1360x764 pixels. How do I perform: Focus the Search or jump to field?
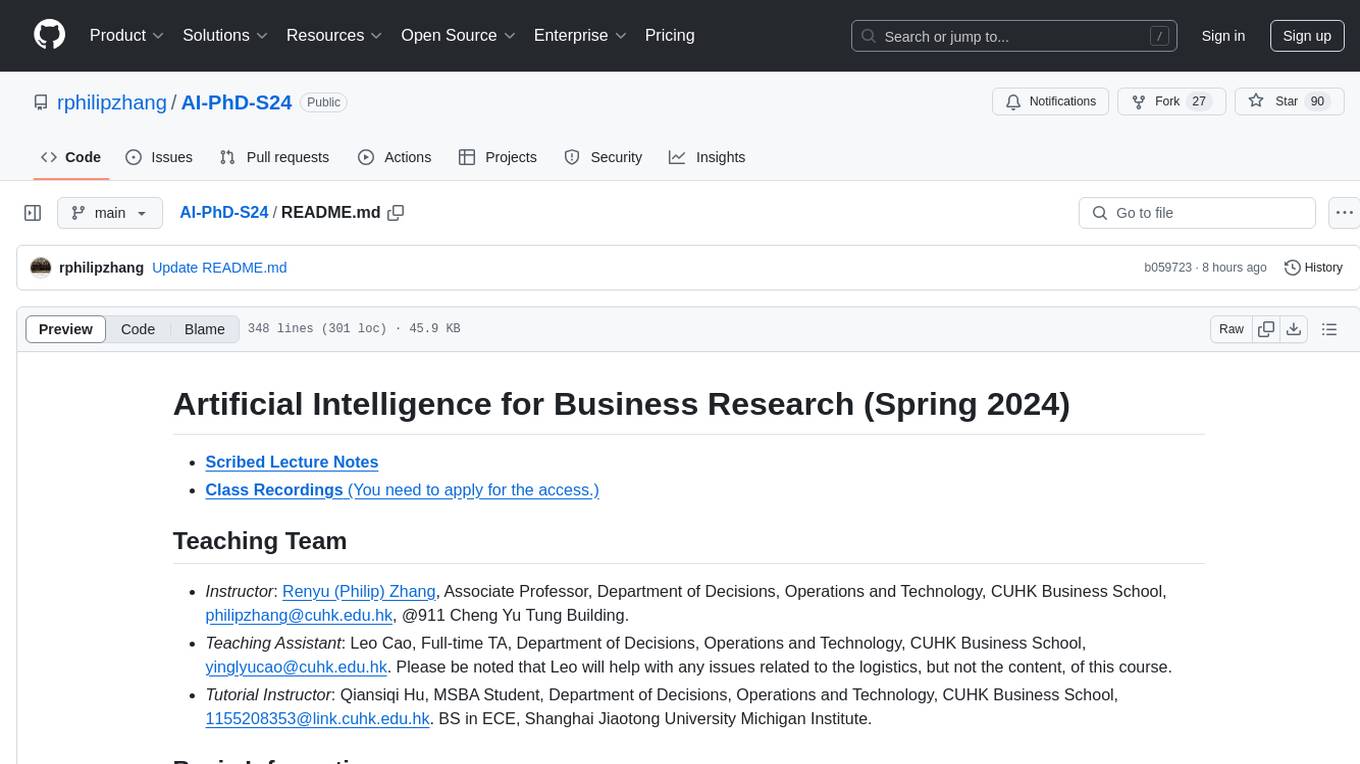point(1014,36)
